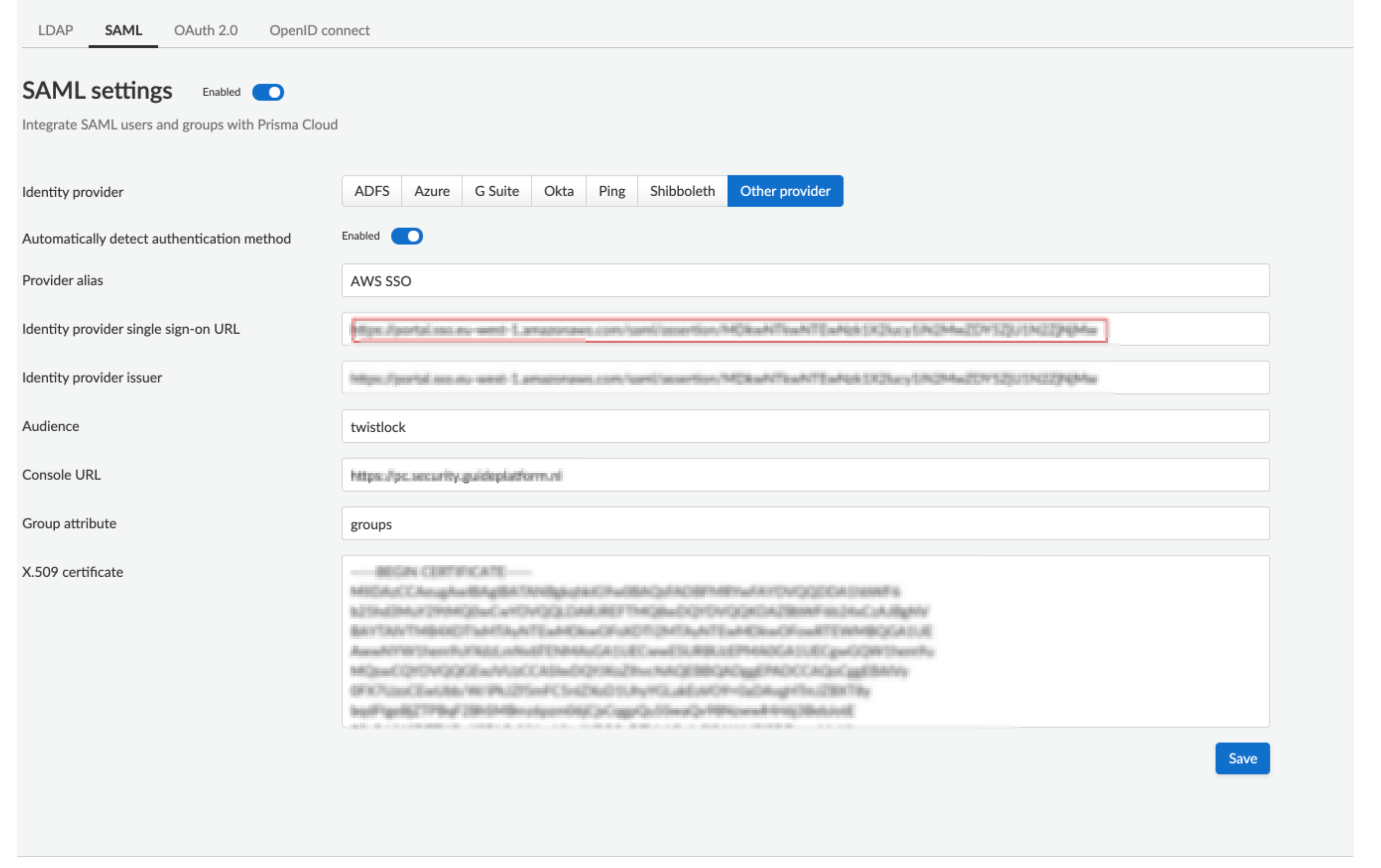Pick Okta as identity provider
This screenshot has width=1381, height=868.
pyautogui.click(x=558, y=191)
